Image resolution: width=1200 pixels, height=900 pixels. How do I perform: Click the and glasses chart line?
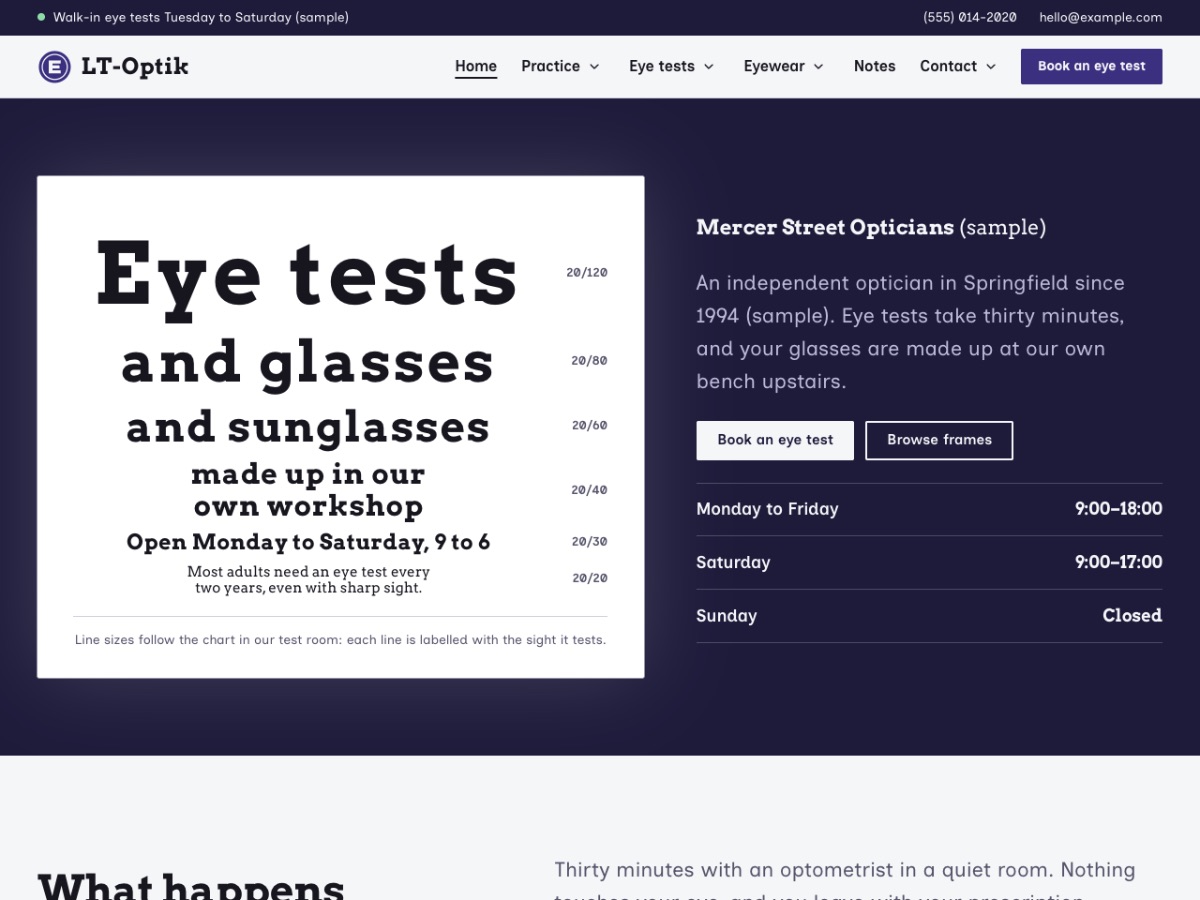(x=308, y=363)
